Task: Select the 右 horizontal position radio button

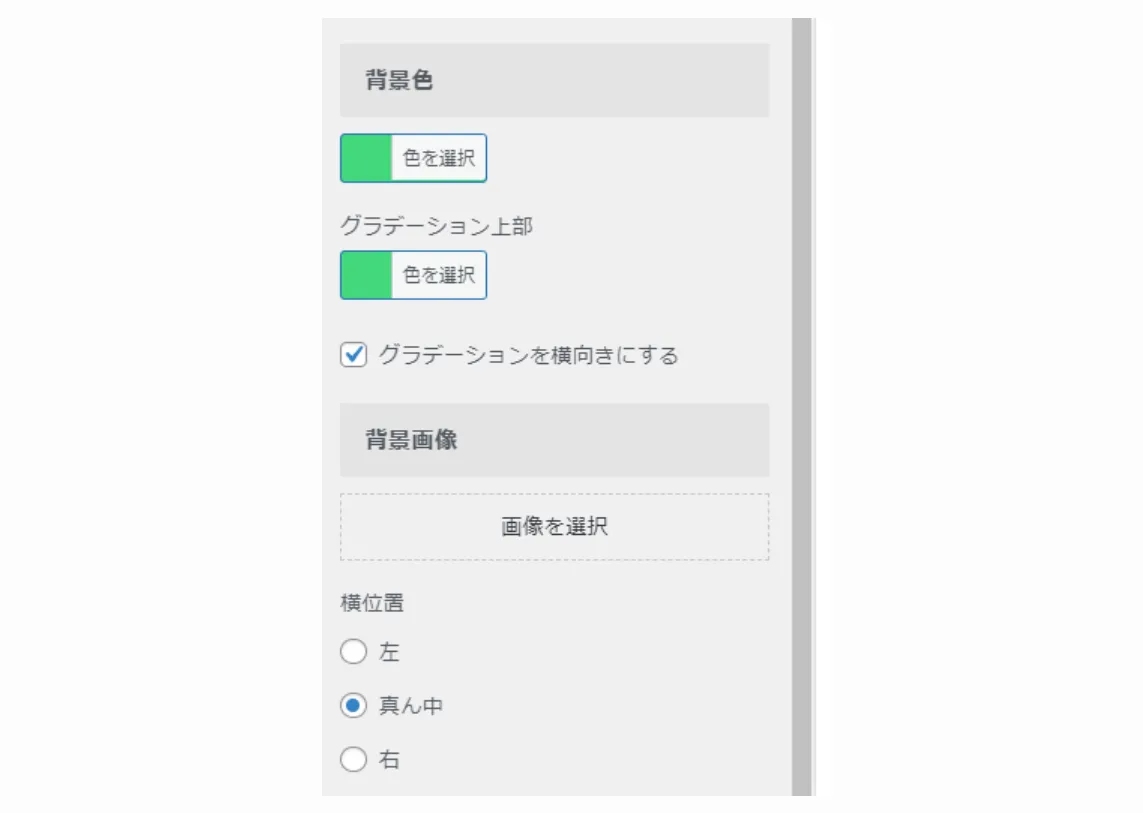Action: coord(351,759)
